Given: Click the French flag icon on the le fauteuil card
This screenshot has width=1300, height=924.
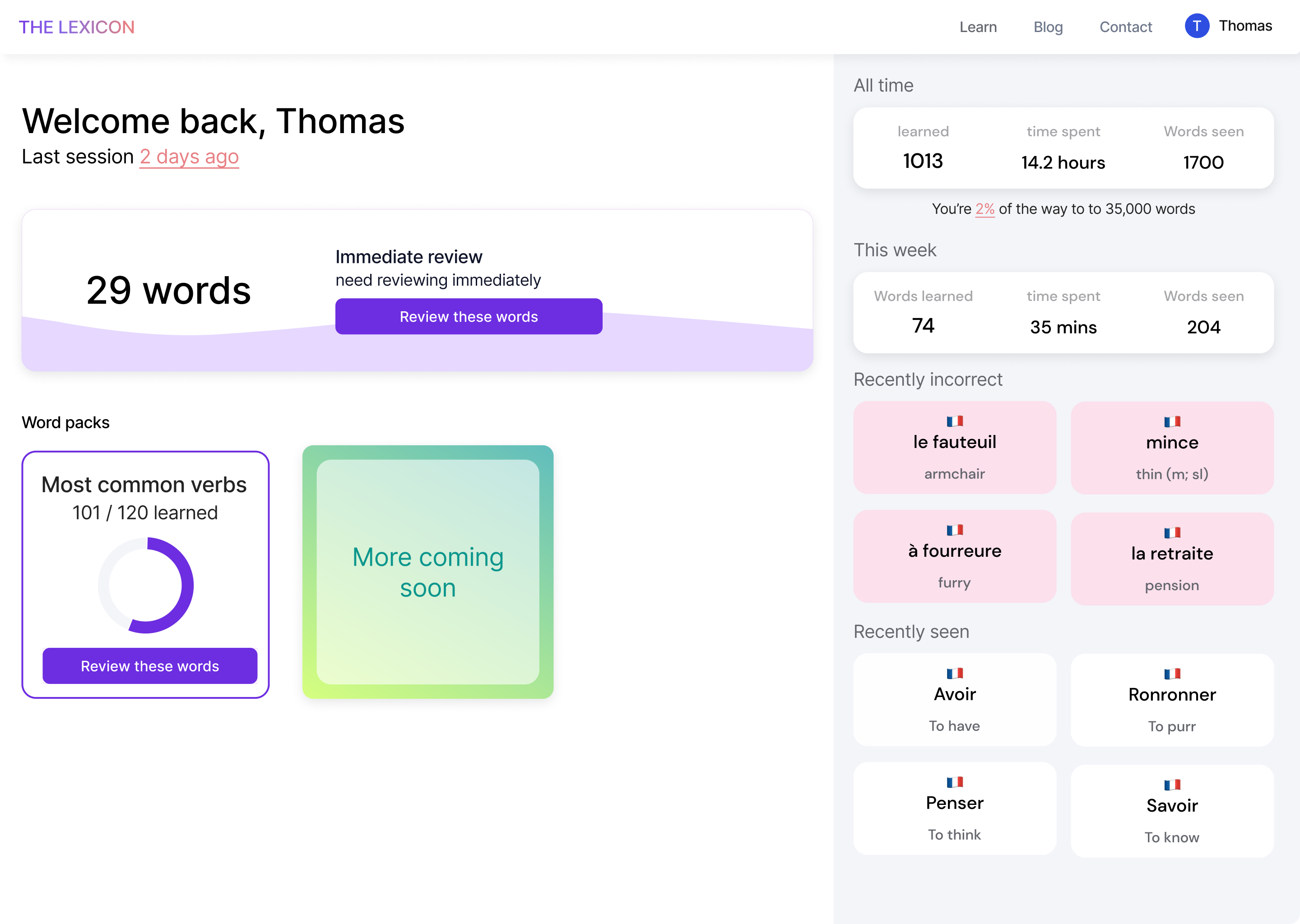Looking at the screenshot, I should [x=955, y=420].
